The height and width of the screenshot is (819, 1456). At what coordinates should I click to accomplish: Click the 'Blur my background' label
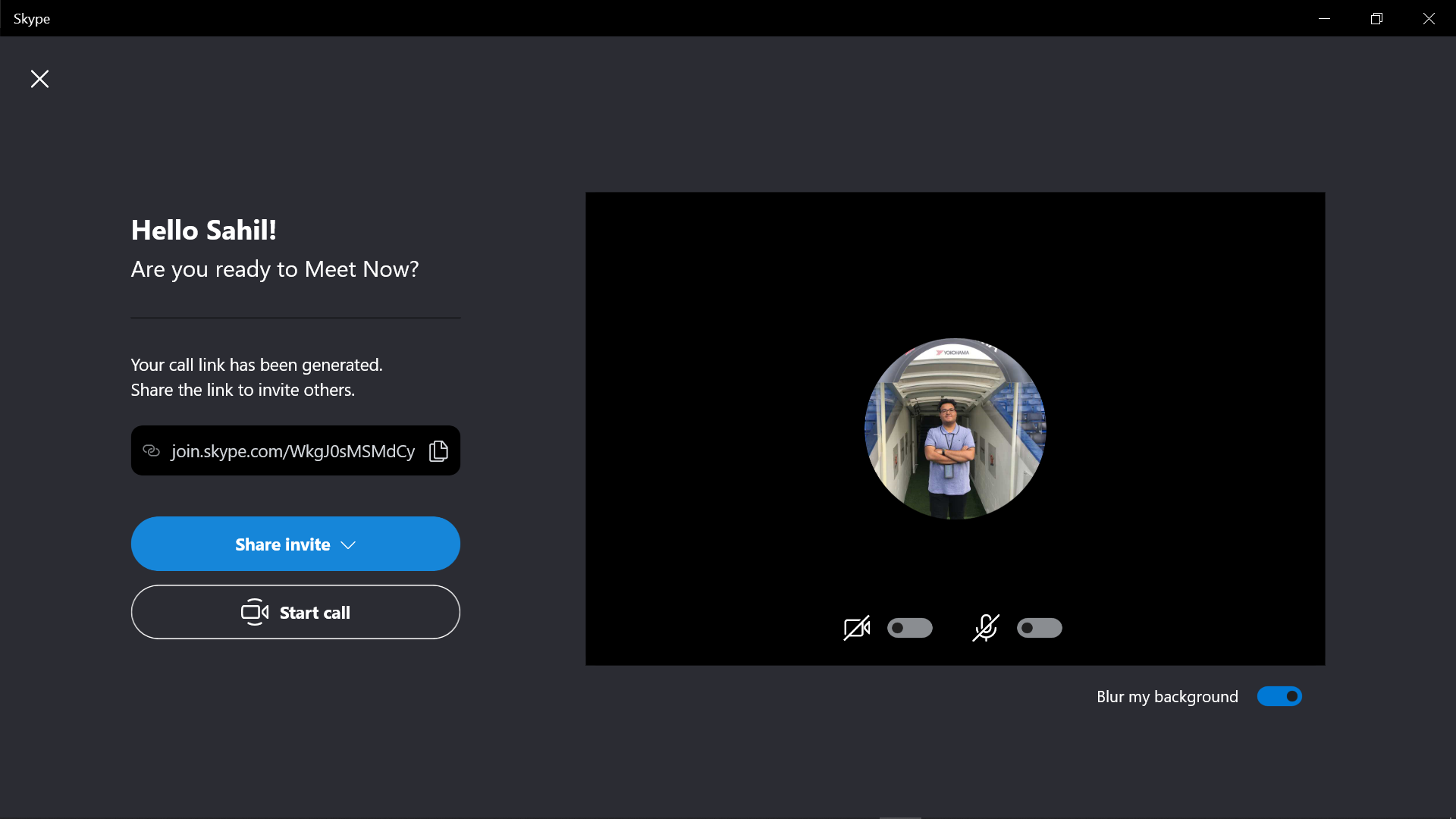pyautogui.click(x=1167, y=697)
